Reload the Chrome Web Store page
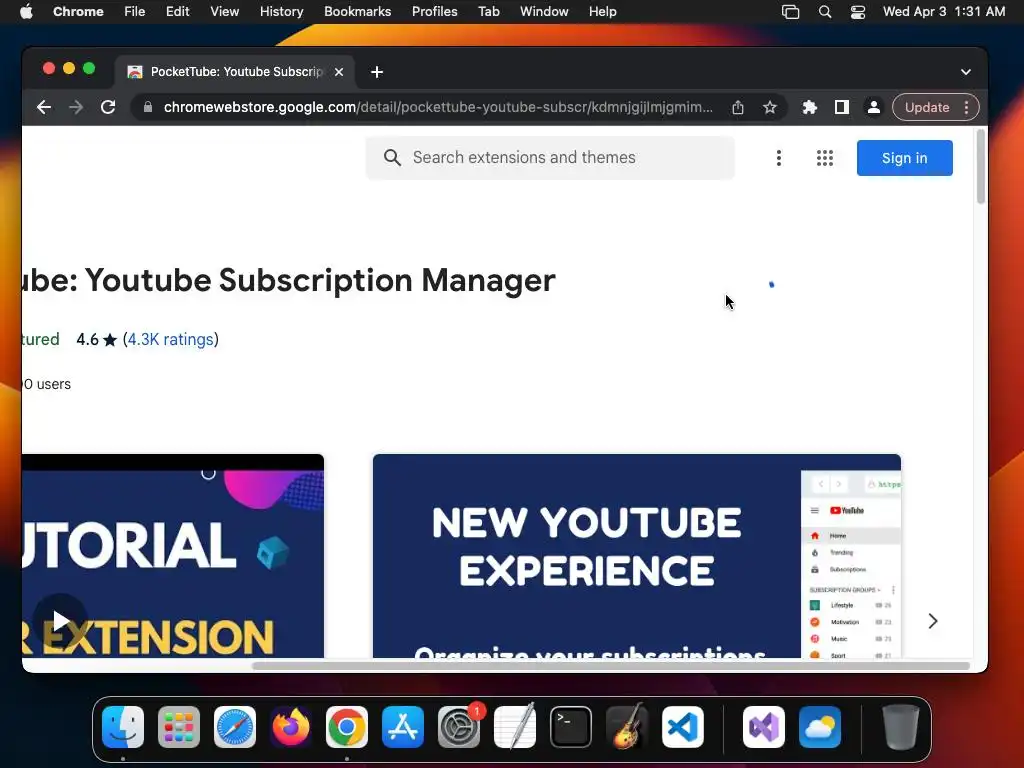The image size is (1024, 768). [x=108, y=107]
